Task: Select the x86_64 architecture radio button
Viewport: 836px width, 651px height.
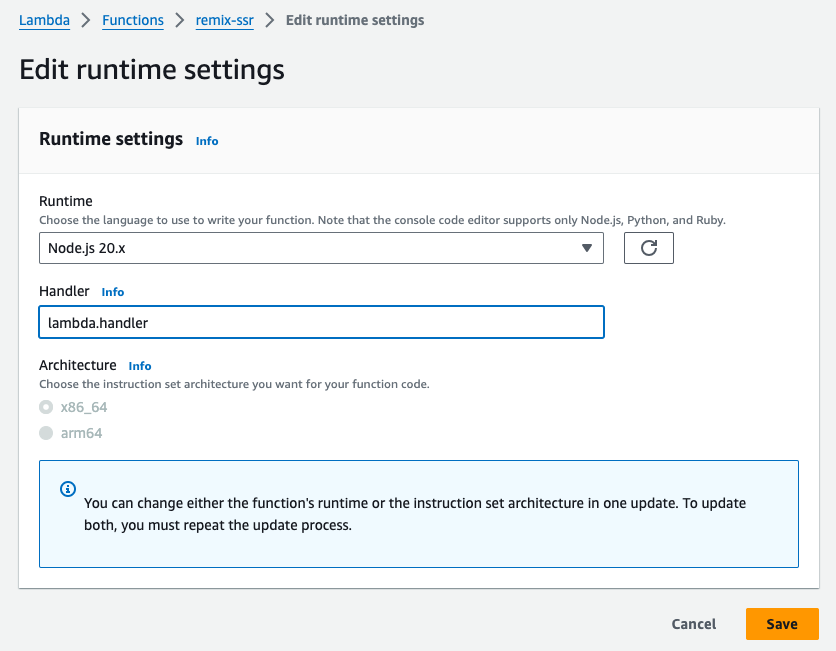Action: pos(46,406)
